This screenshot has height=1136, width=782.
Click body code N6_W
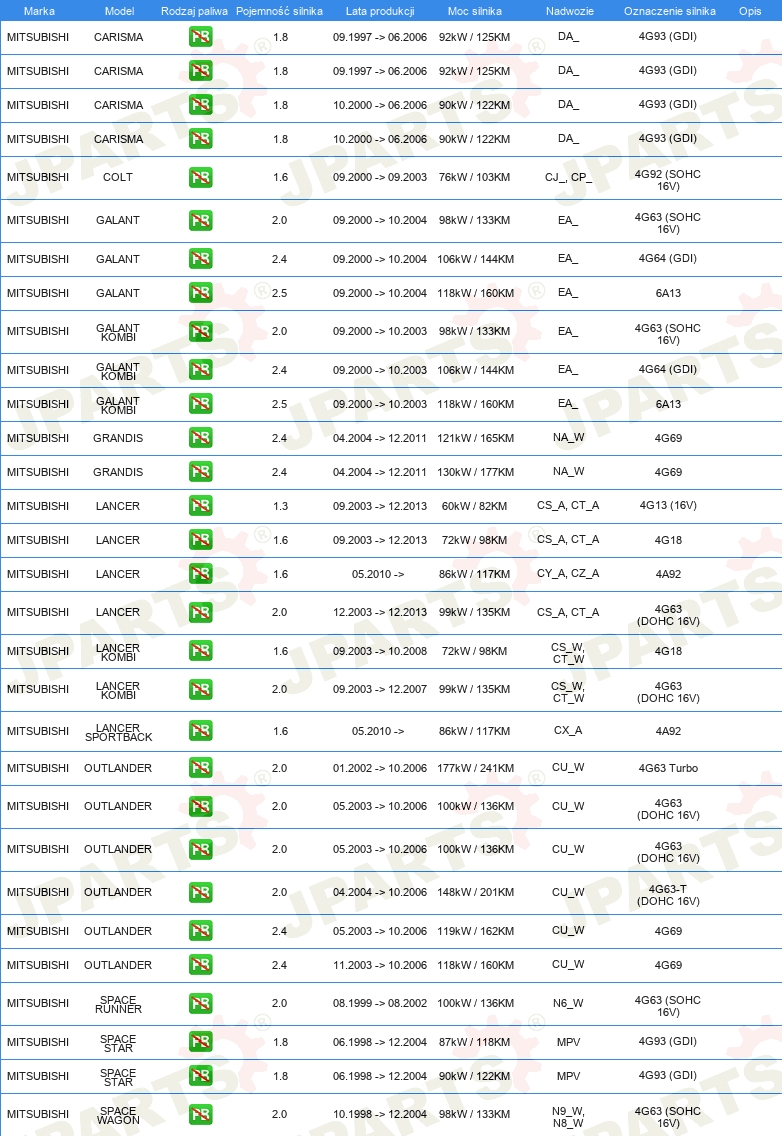[568, 1003]
